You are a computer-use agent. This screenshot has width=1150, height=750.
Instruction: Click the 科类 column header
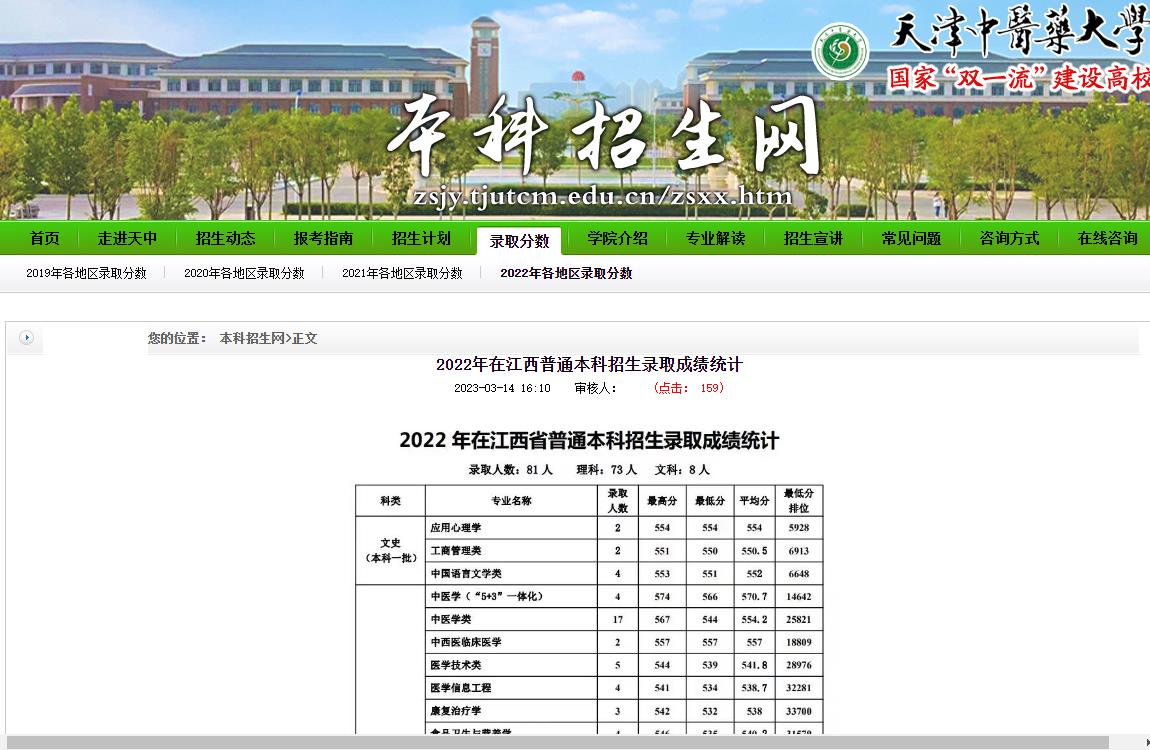click(390, 501)
